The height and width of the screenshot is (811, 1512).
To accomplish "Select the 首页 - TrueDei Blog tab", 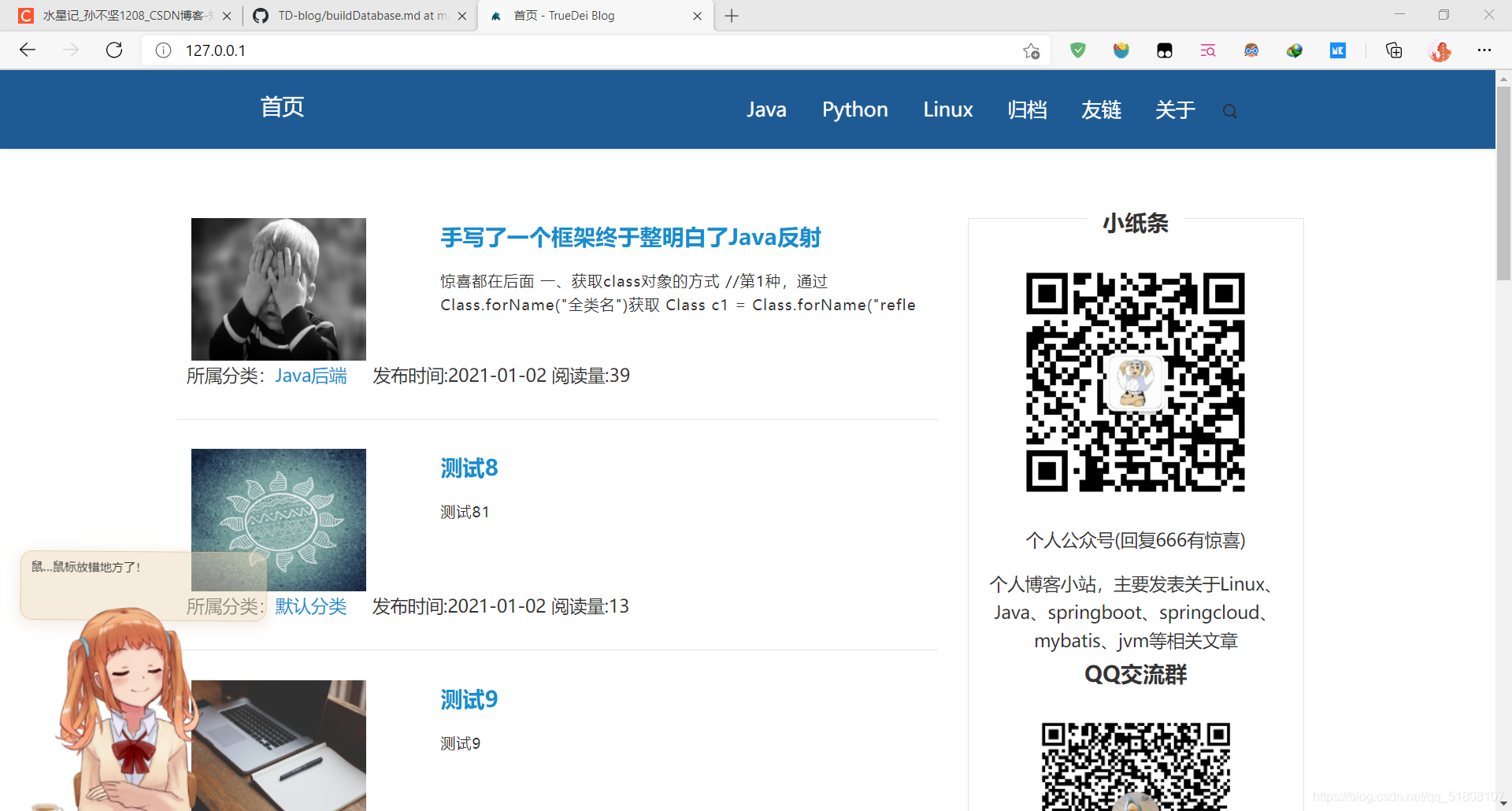I will click(x=595, y=16).
